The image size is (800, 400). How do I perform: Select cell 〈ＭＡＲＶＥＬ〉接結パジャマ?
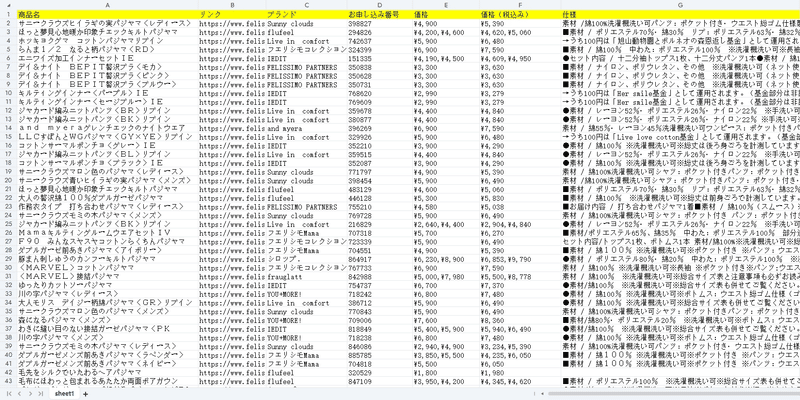click(x=108, y=276)
